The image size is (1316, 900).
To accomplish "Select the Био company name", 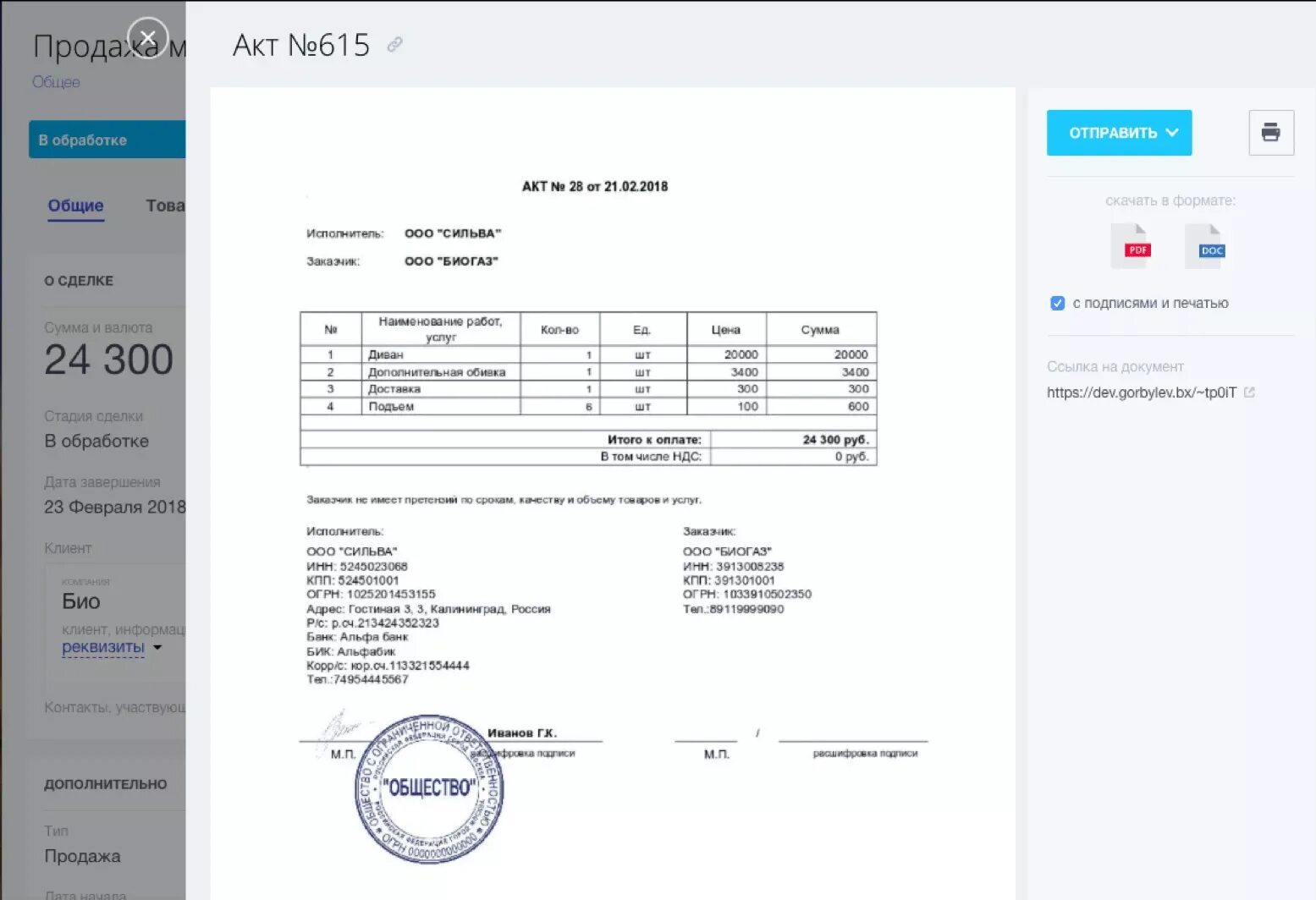I will click(x=81, y=601).
